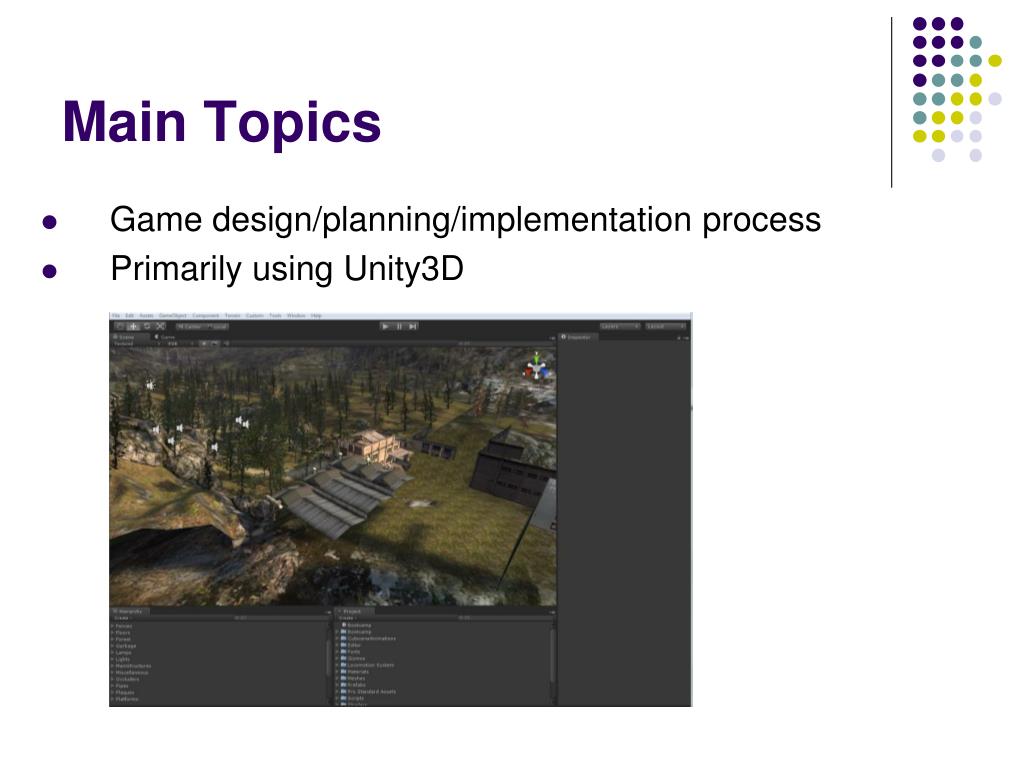Screen dimensions: 1024x768
Task: Expand the Floors item in Hierarchy
Action: pyautogui.click(x=112, y=633)
